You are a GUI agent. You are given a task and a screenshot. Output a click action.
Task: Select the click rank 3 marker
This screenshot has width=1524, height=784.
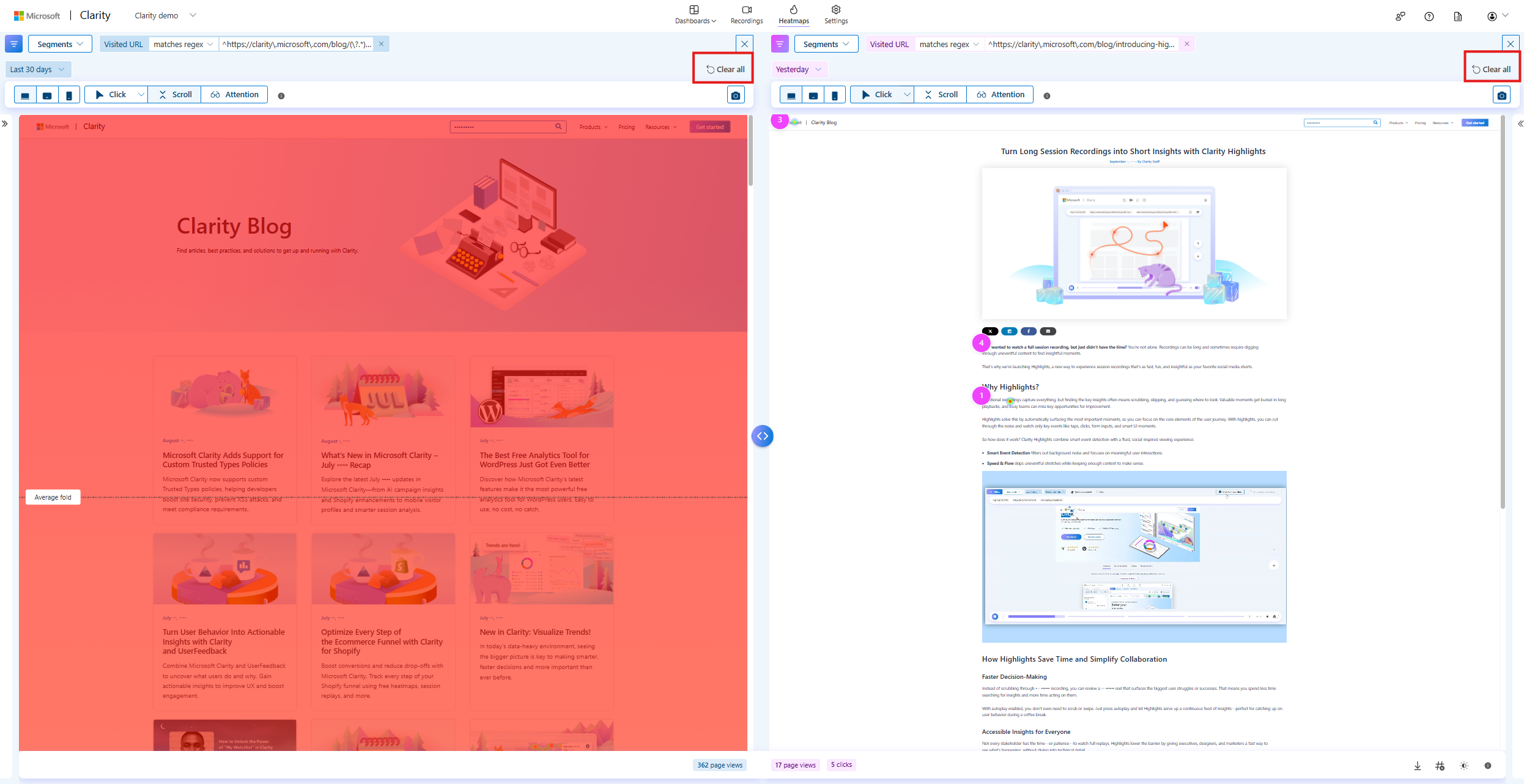(x=780, y=120)
